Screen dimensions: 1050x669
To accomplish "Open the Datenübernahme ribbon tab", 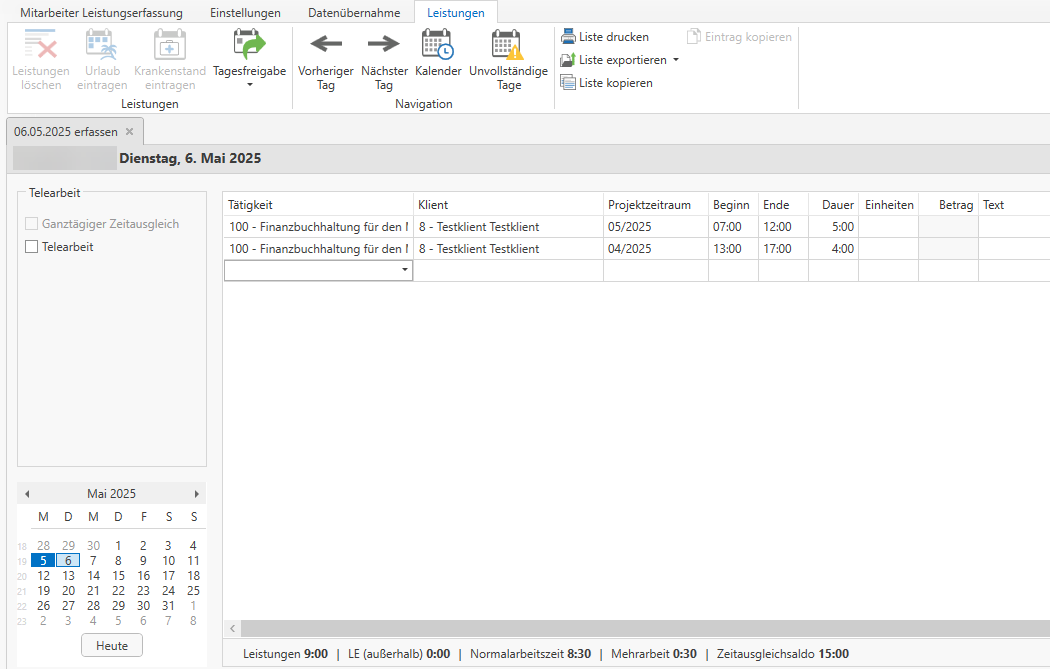I will click(x=354, y=13).
